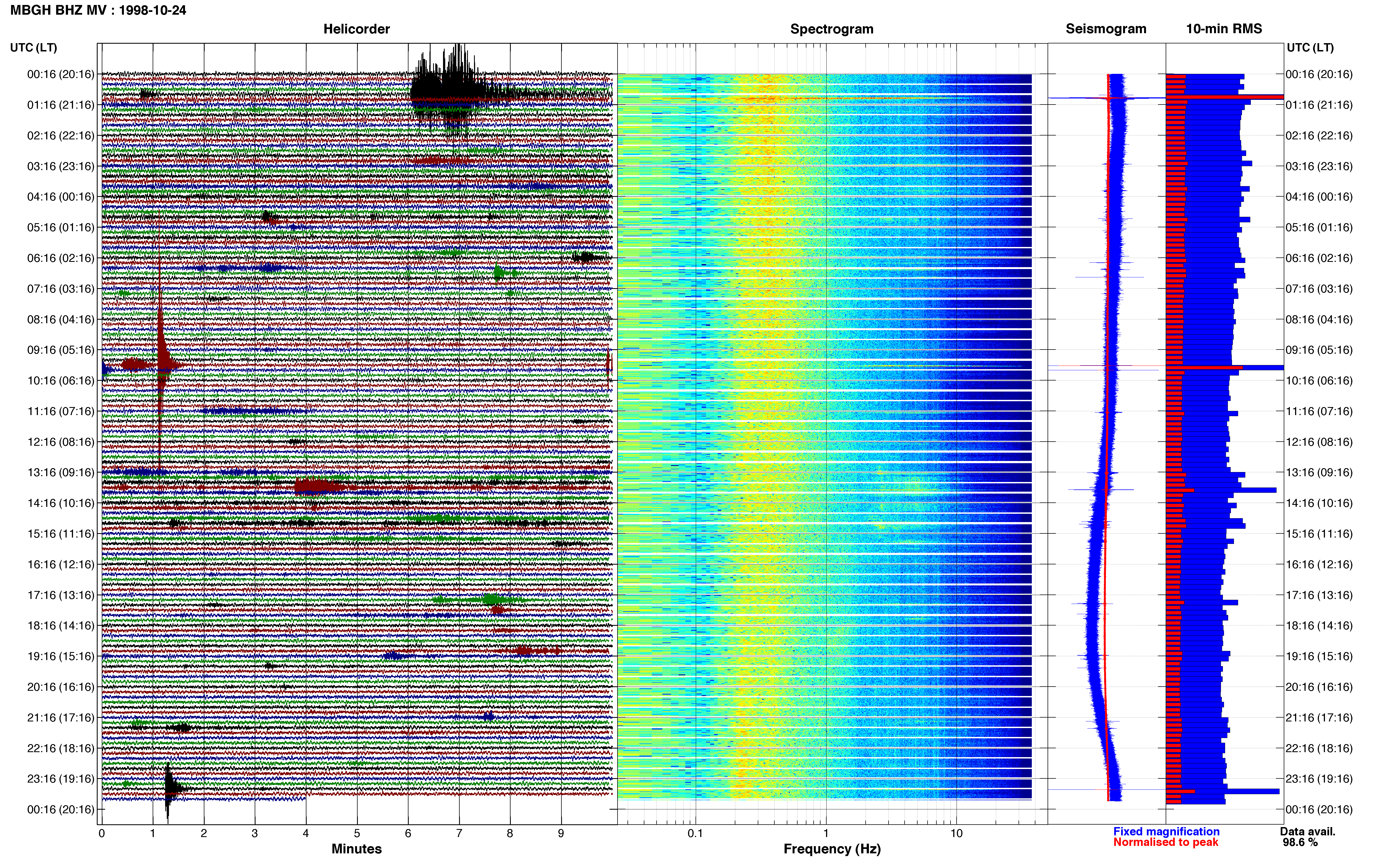Screen dimensions: 1388x868
Task: Click the 'Minutes' axis label
Action: [x=356, y=848]
